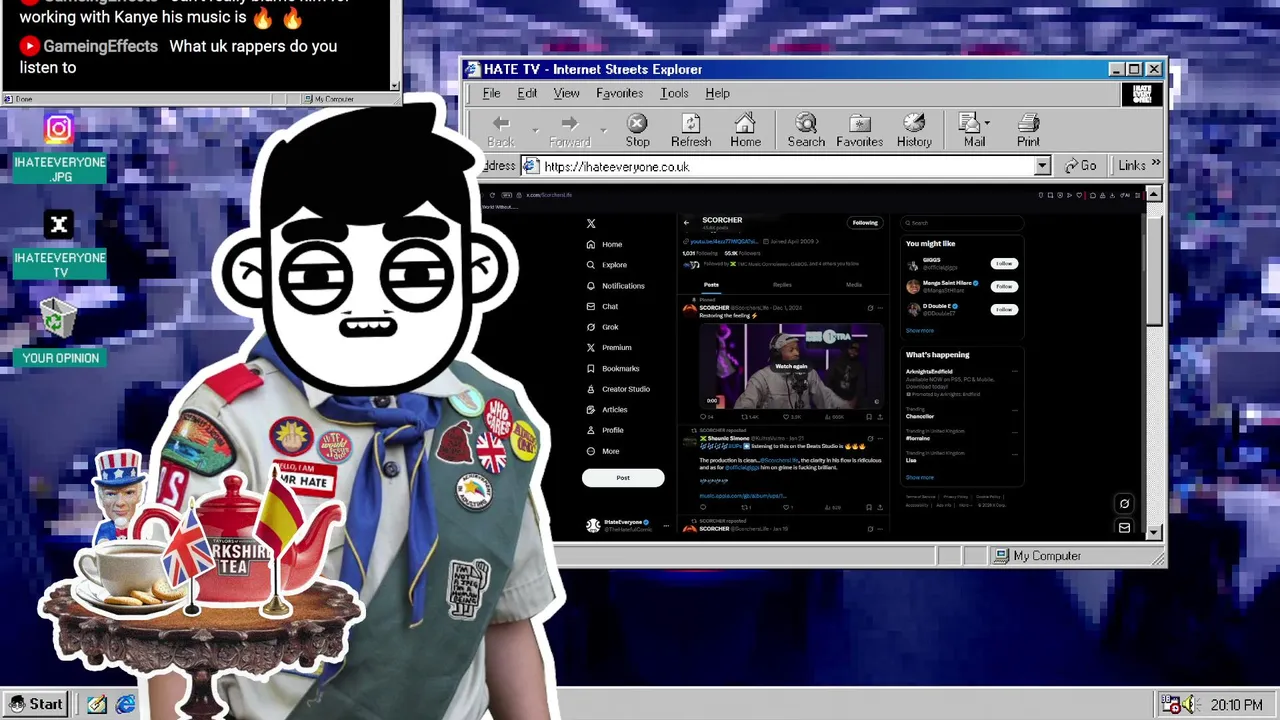1280x720 pixels.
Task: Open the Edit menu
Action: tap(527, 93)
